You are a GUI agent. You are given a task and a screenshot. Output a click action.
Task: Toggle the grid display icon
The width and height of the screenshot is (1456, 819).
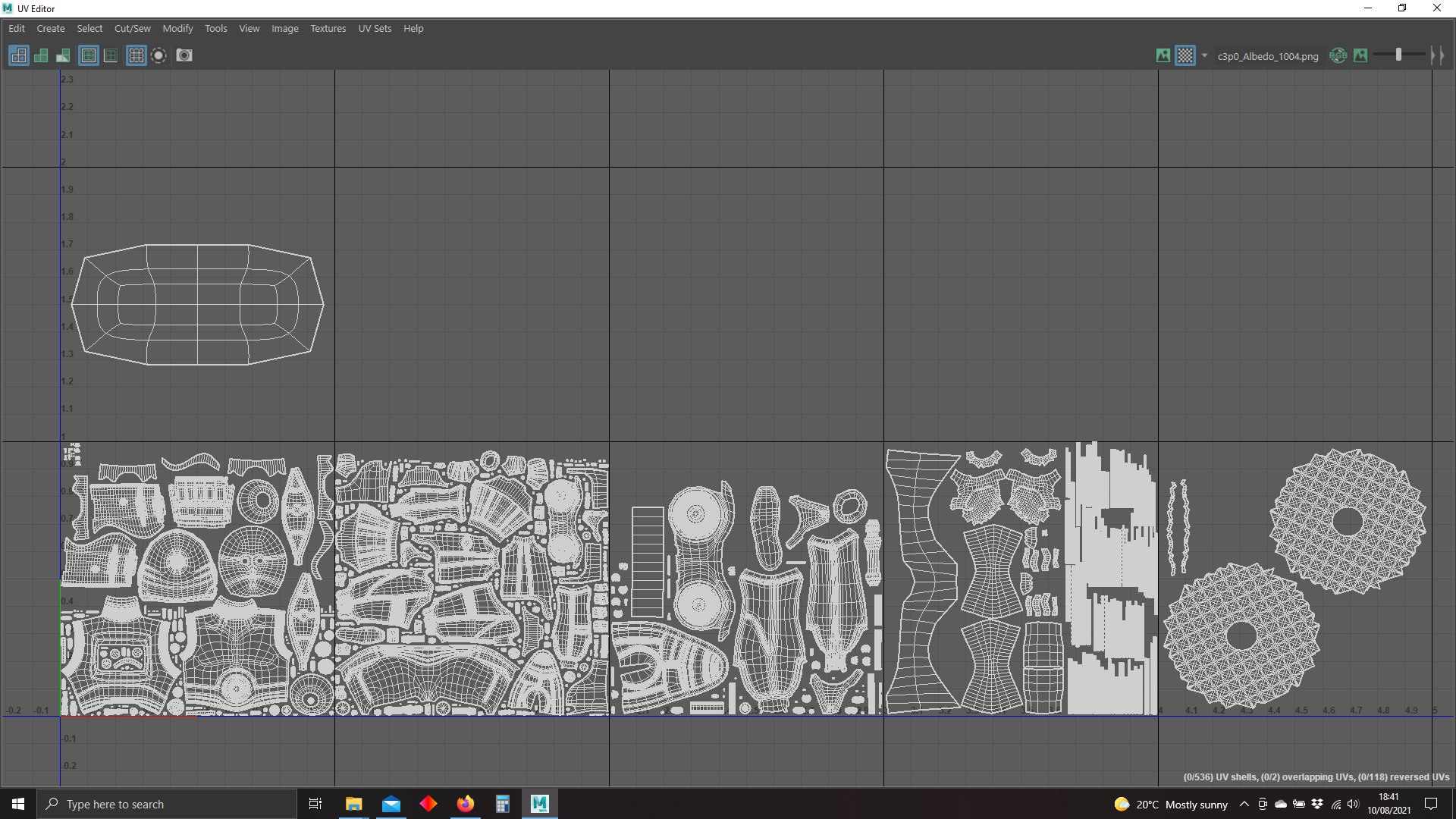click(x=136, y=55)
